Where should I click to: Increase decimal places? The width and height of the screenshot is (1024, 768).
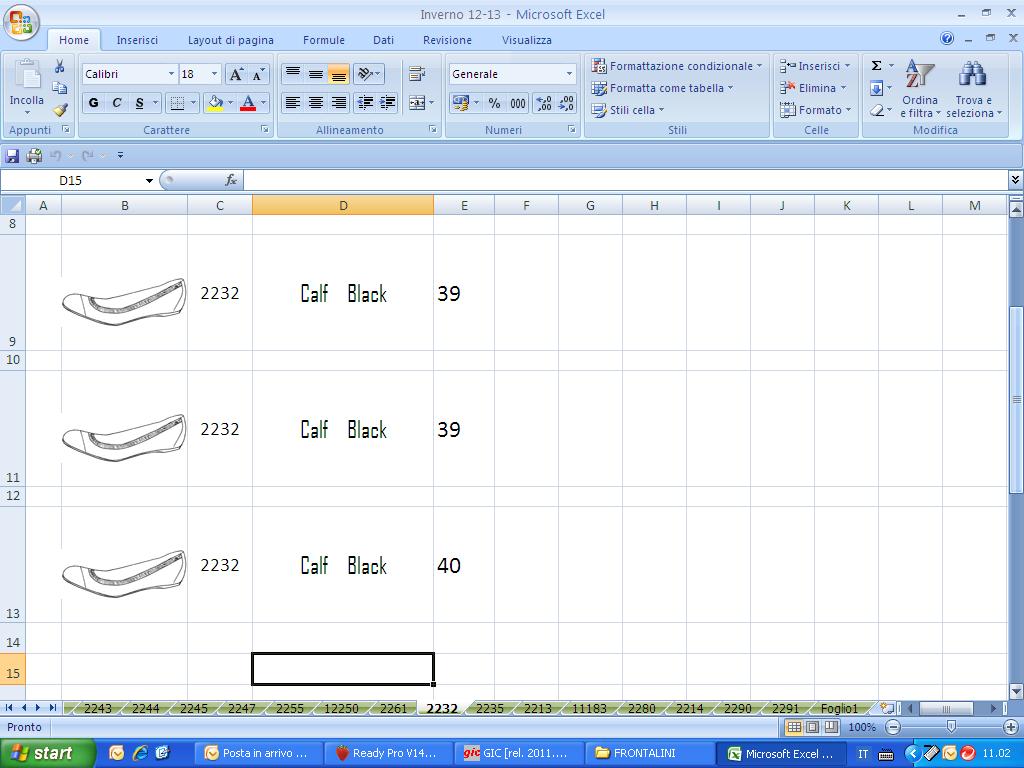click(544, 103)
